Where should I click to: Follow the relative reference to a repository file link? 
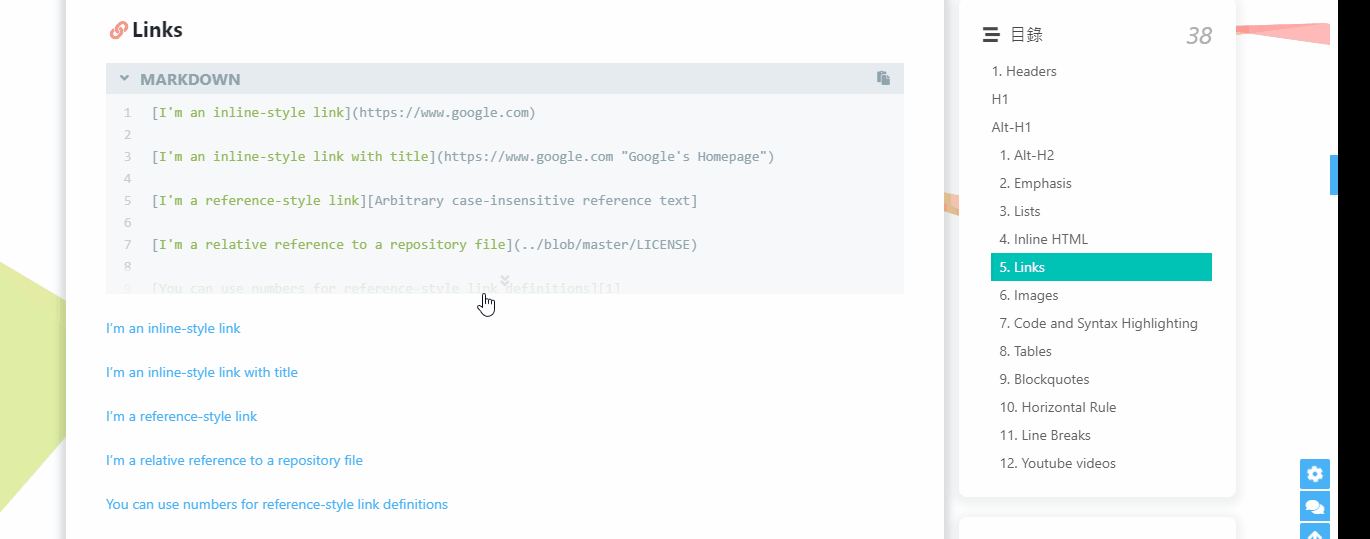[x=234, y=460]
